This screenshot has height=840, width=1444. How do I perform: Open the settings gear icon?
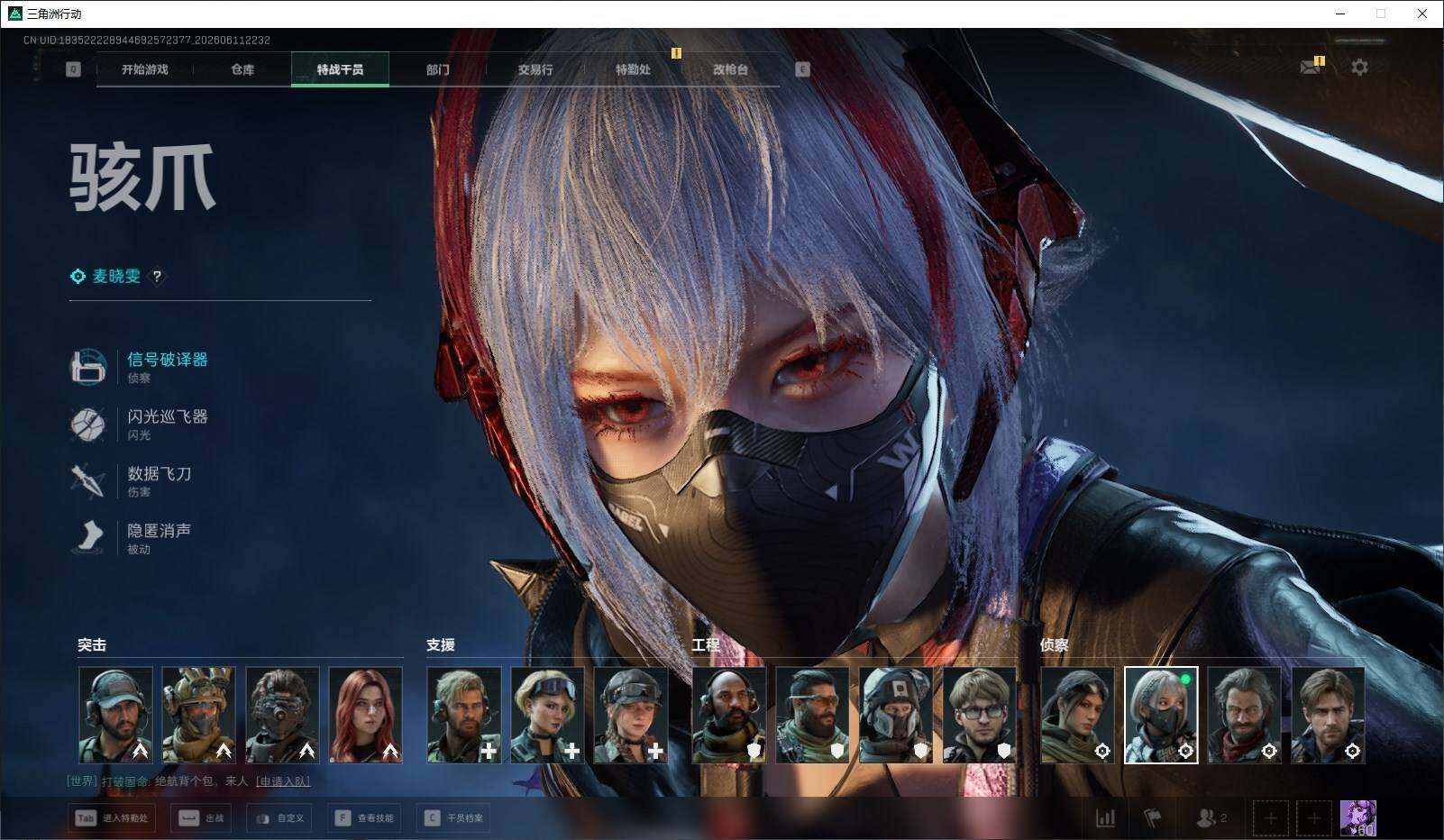coord(1359,67)
